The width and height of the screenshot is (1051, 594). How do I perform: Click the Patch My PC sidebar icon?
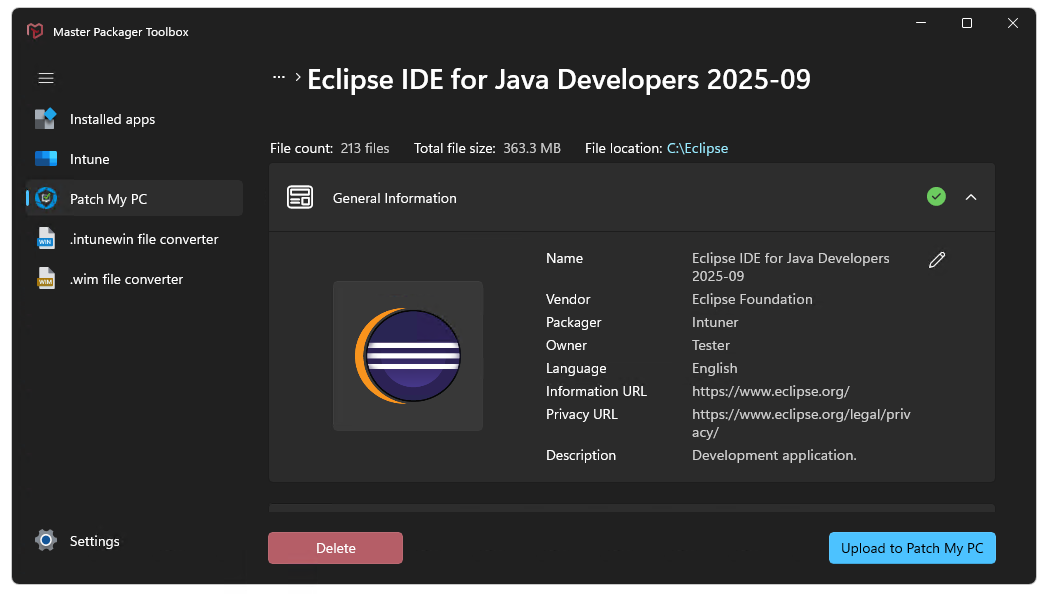pos(46,199)
